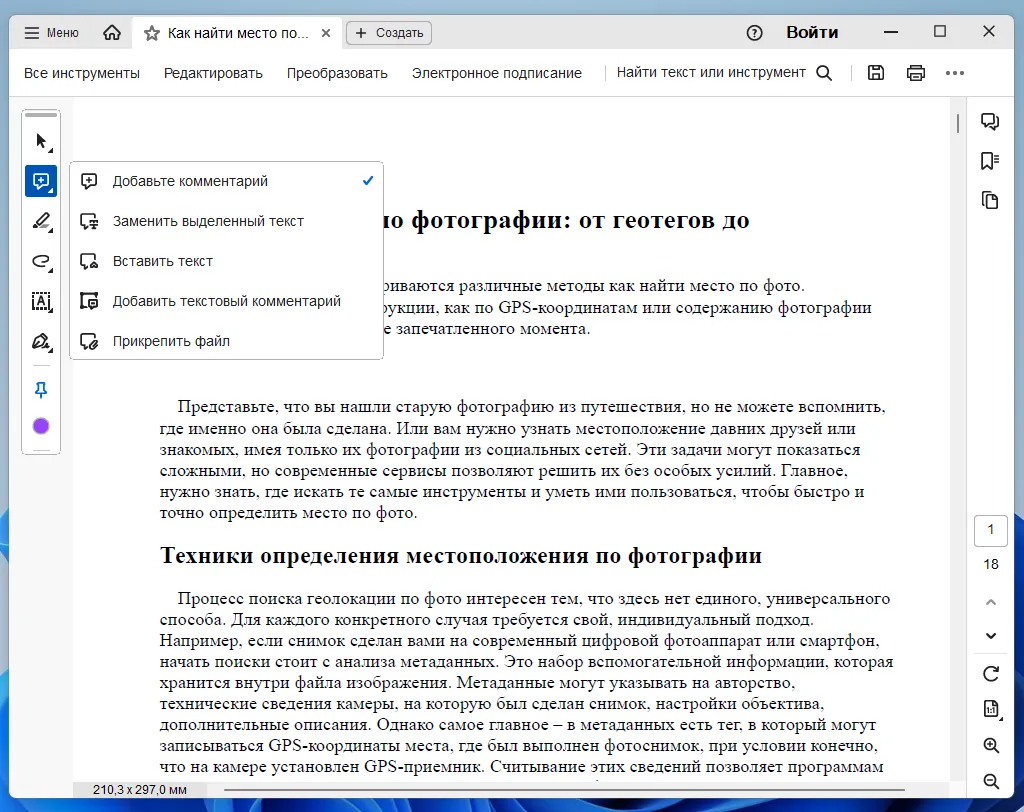Open the 'Меню' menu

point(50,32)
